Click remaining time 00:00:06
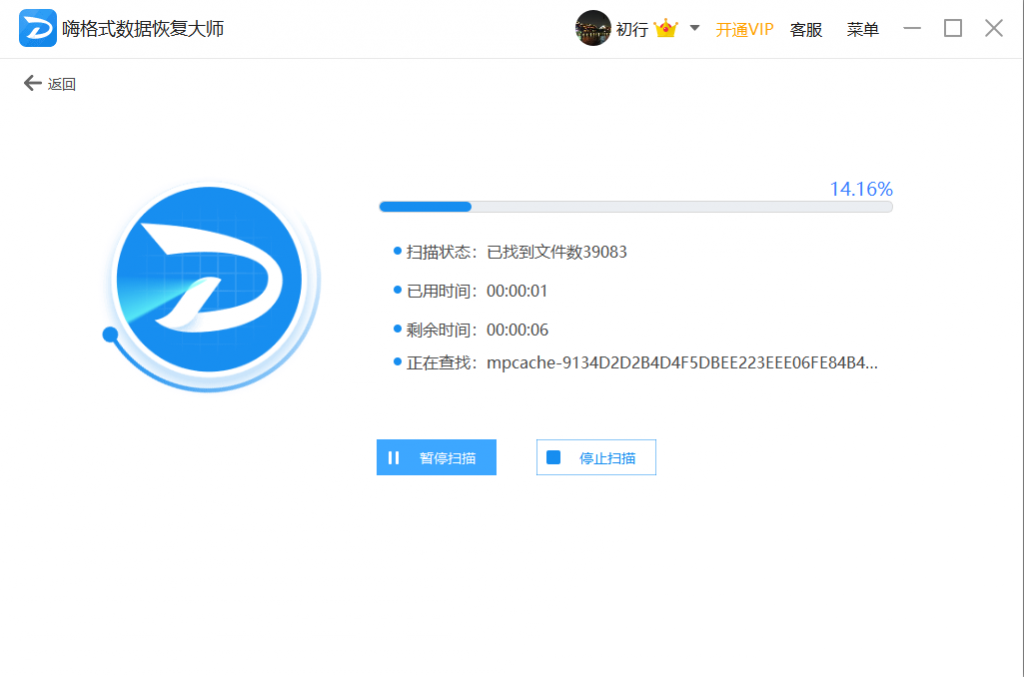The width and height of the screenshot is (1024, 677). pos(517,330)
